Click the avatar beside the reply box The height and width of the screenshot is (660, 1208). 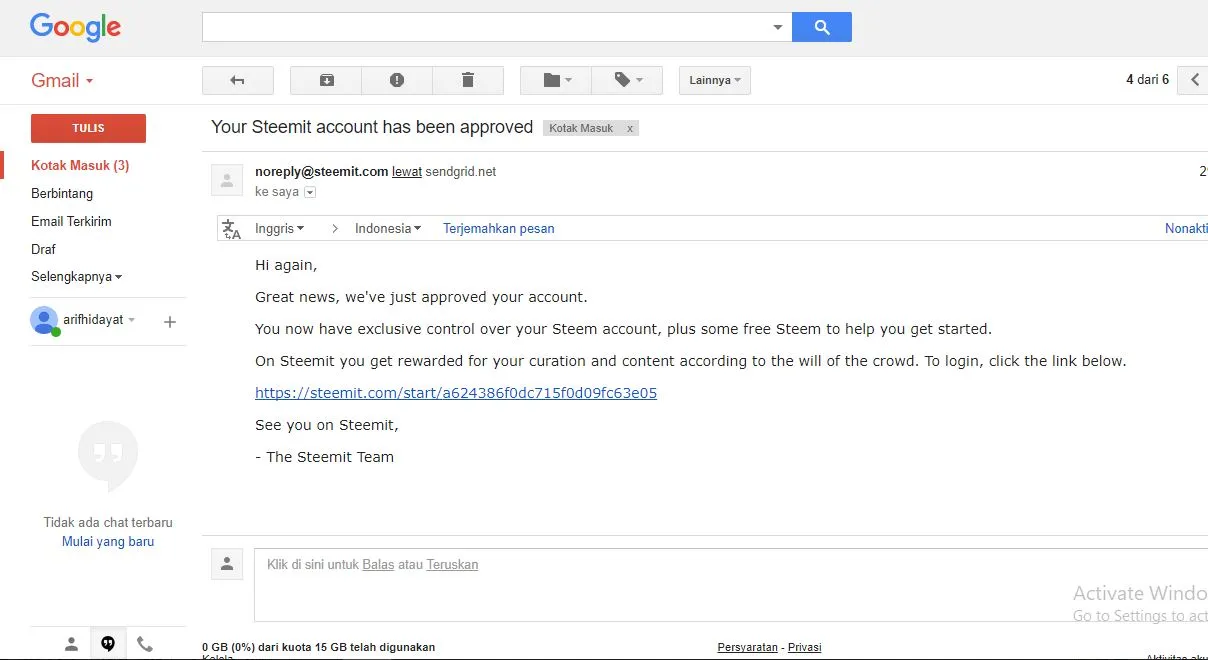pos(227,563)
